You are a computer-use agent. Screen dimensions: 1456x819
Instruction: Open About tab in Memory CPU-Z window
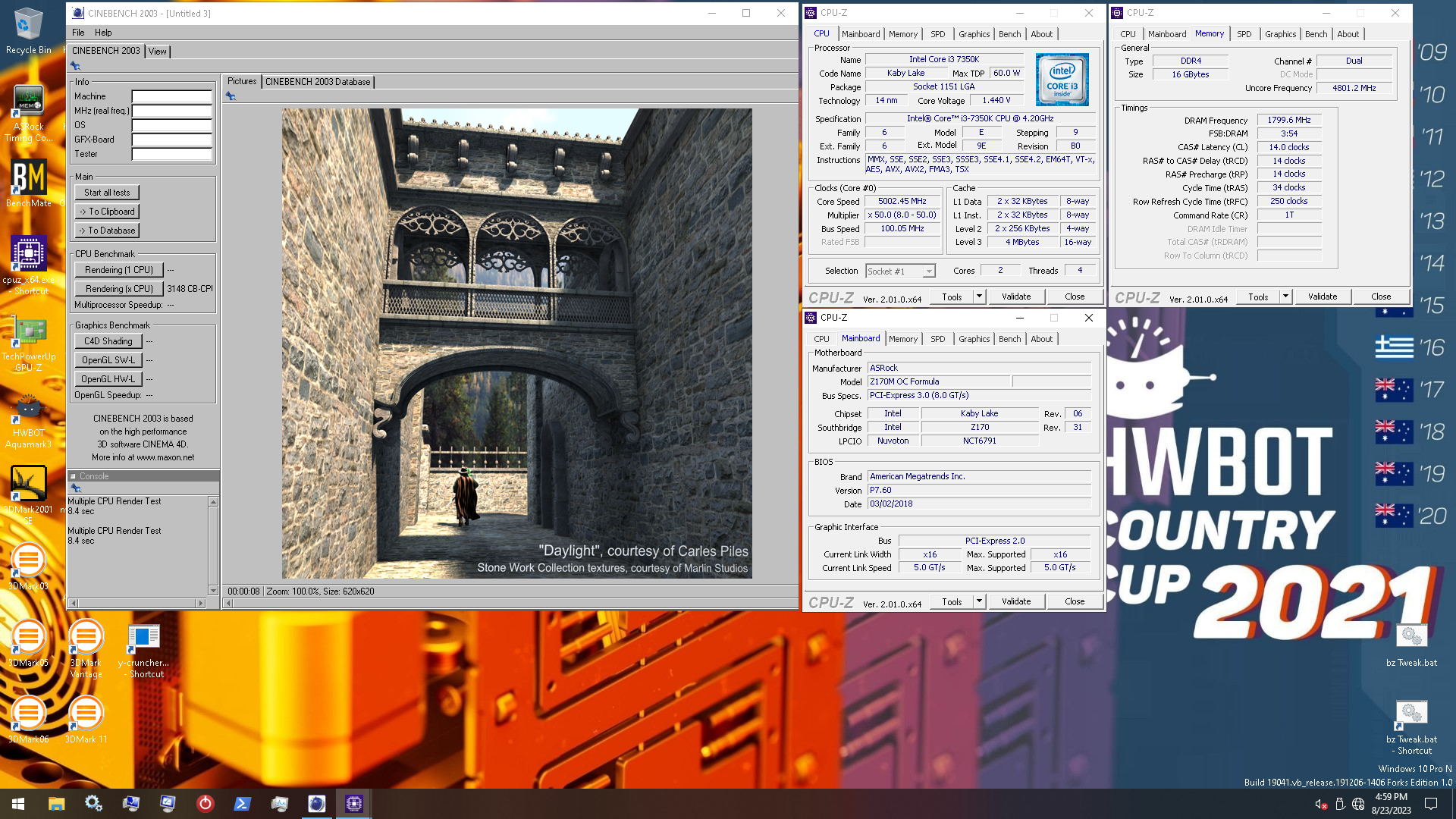[x=1348, y=34]
